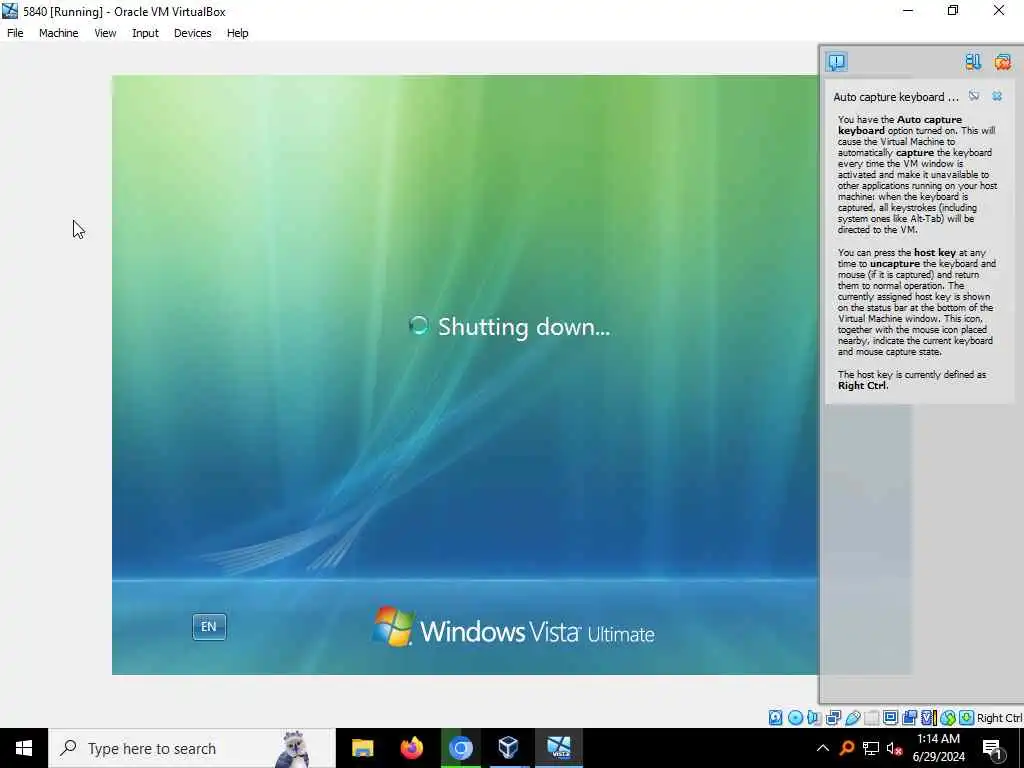This screenshot has width=1024, height=768.
Task: Click the keyboard capture status icon
Action: pyautogui.click(x=967, y=718)
